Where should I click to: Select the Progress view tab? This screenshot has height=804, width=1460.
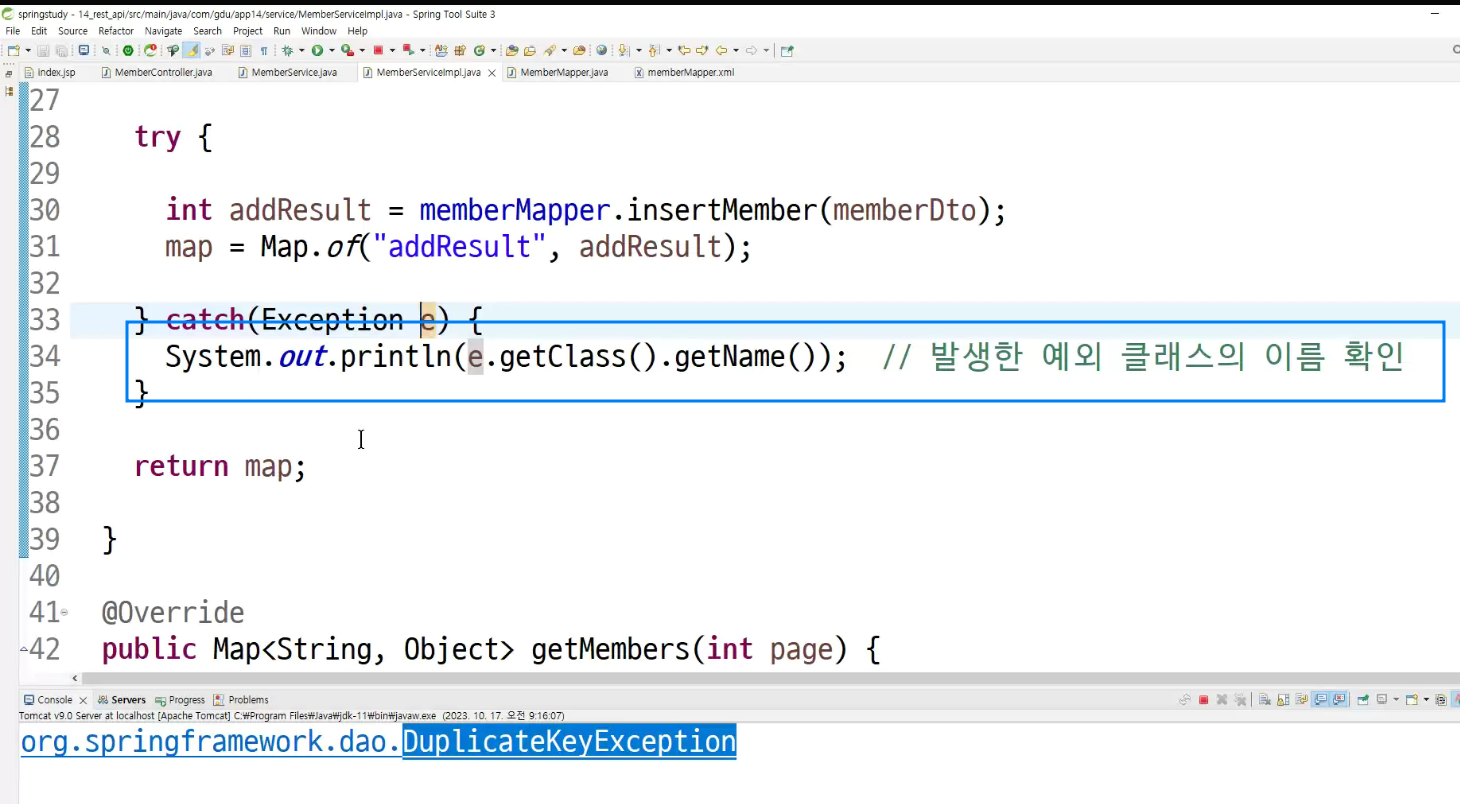click(x=179, y=700)
